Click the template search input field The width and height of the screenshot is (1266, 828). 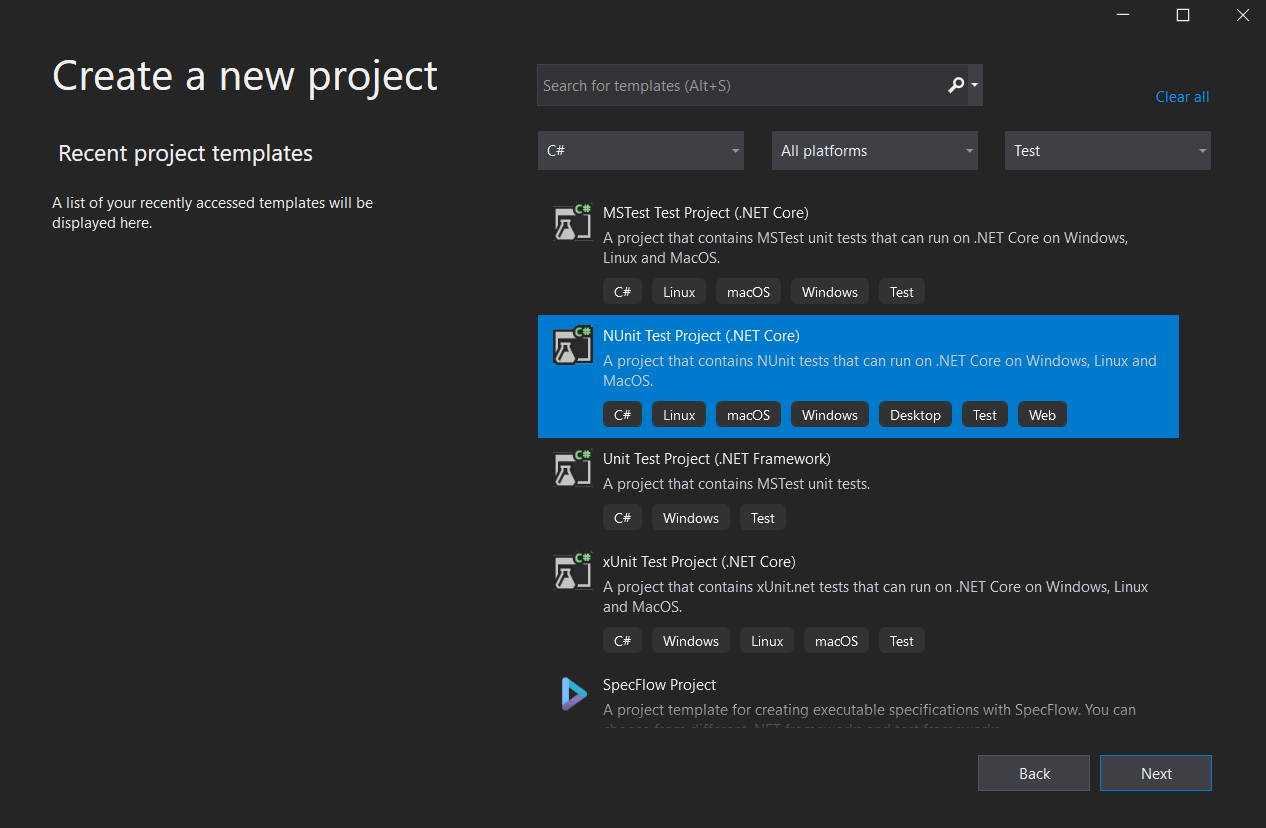pos(740,85)
